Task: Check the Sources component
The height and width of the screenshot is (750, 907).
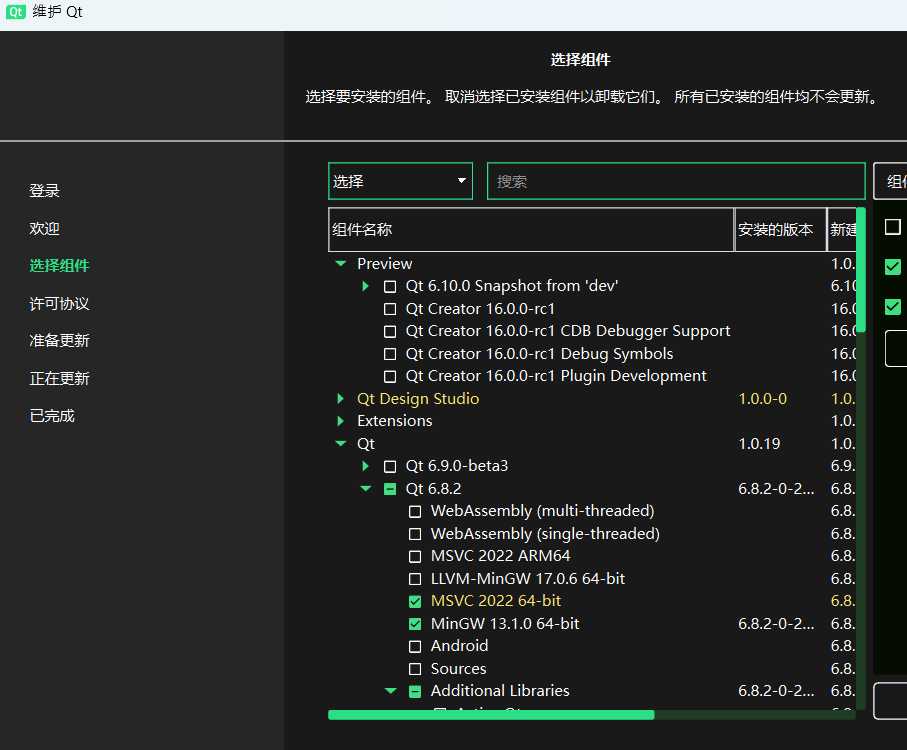Action: (415, 669)
